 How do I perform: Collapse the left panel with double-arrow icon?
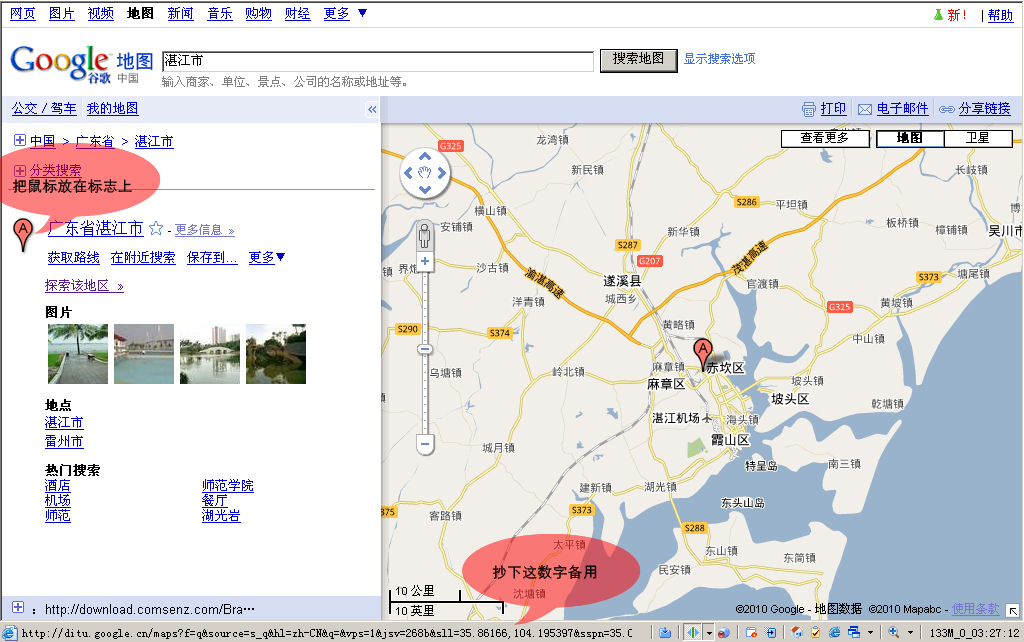coord(372,109)
